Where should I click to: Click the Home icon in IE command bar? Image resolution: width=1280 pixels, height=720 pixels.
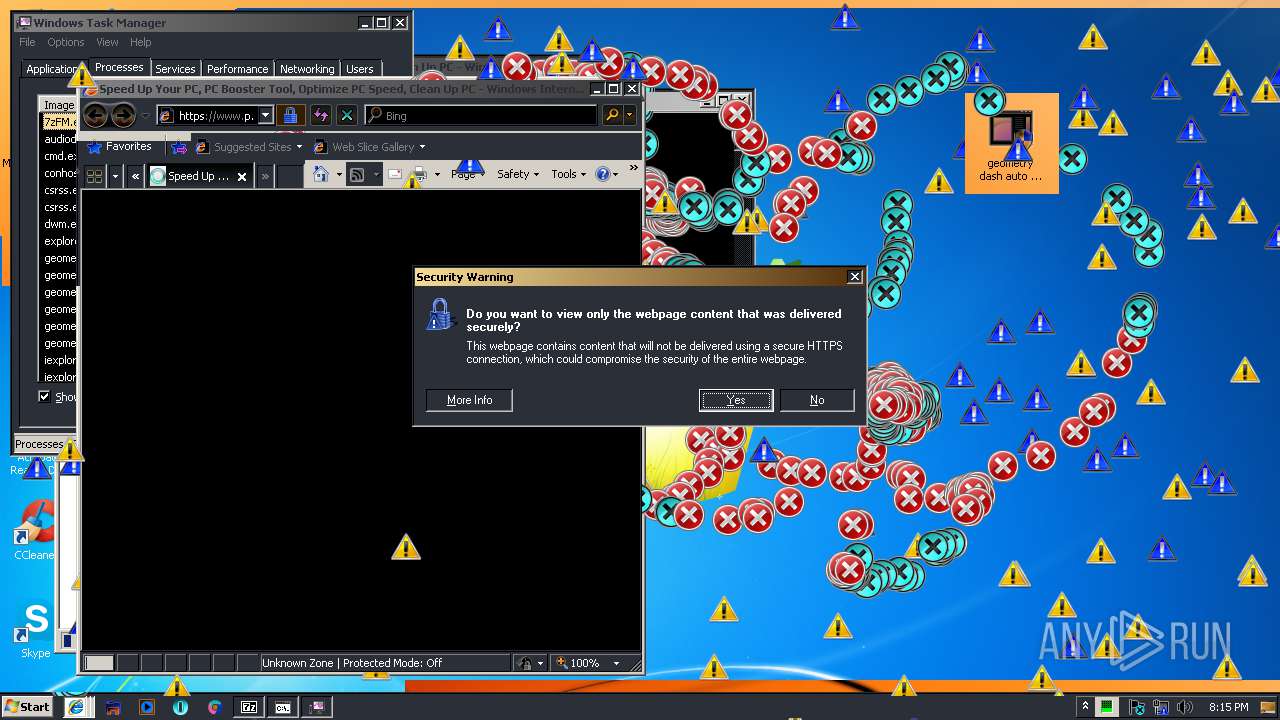(x=321, y=175)
